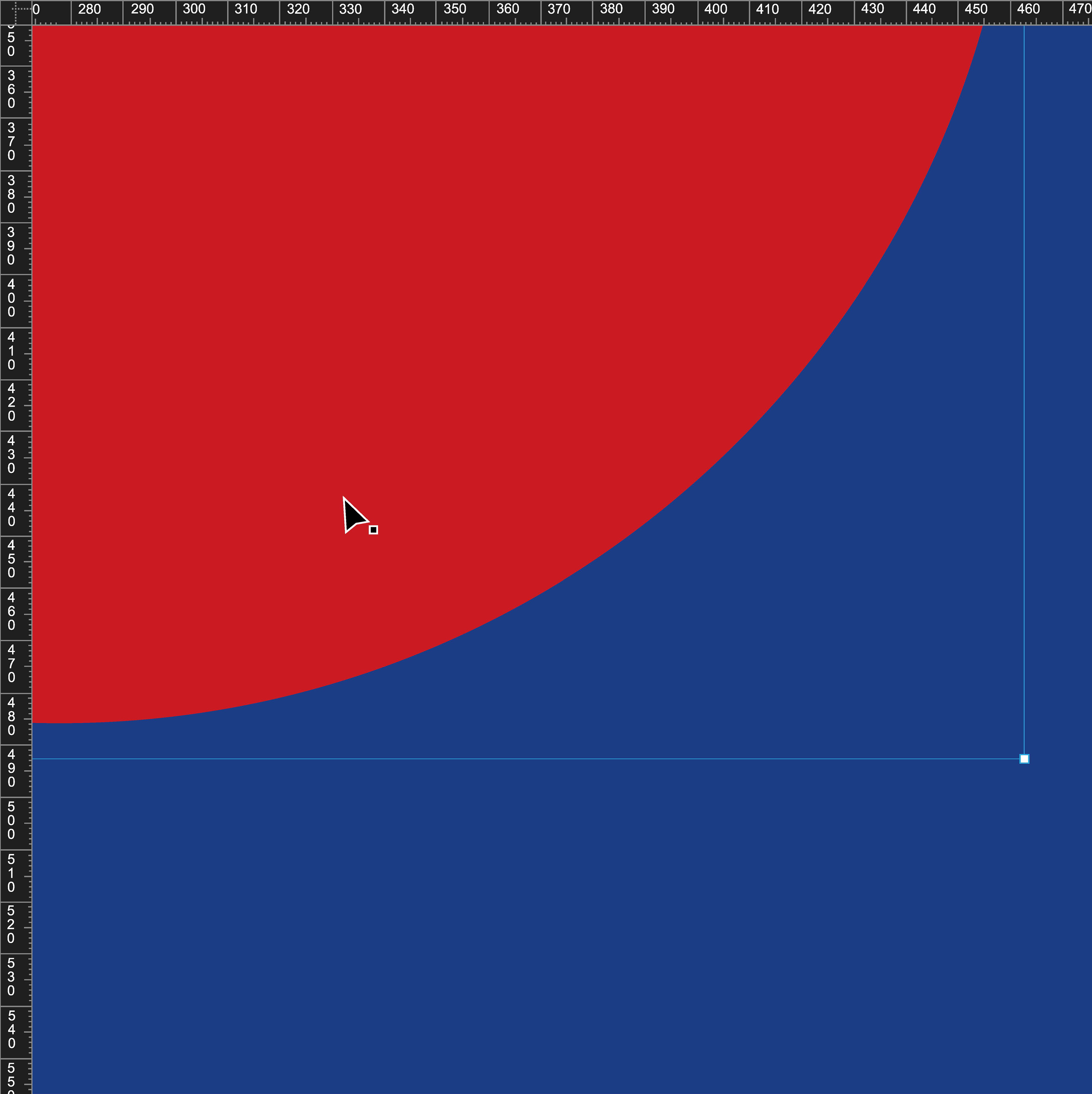
Task: Click the 360 mark on vertical ruler
Action: click(x=11, y=90)
